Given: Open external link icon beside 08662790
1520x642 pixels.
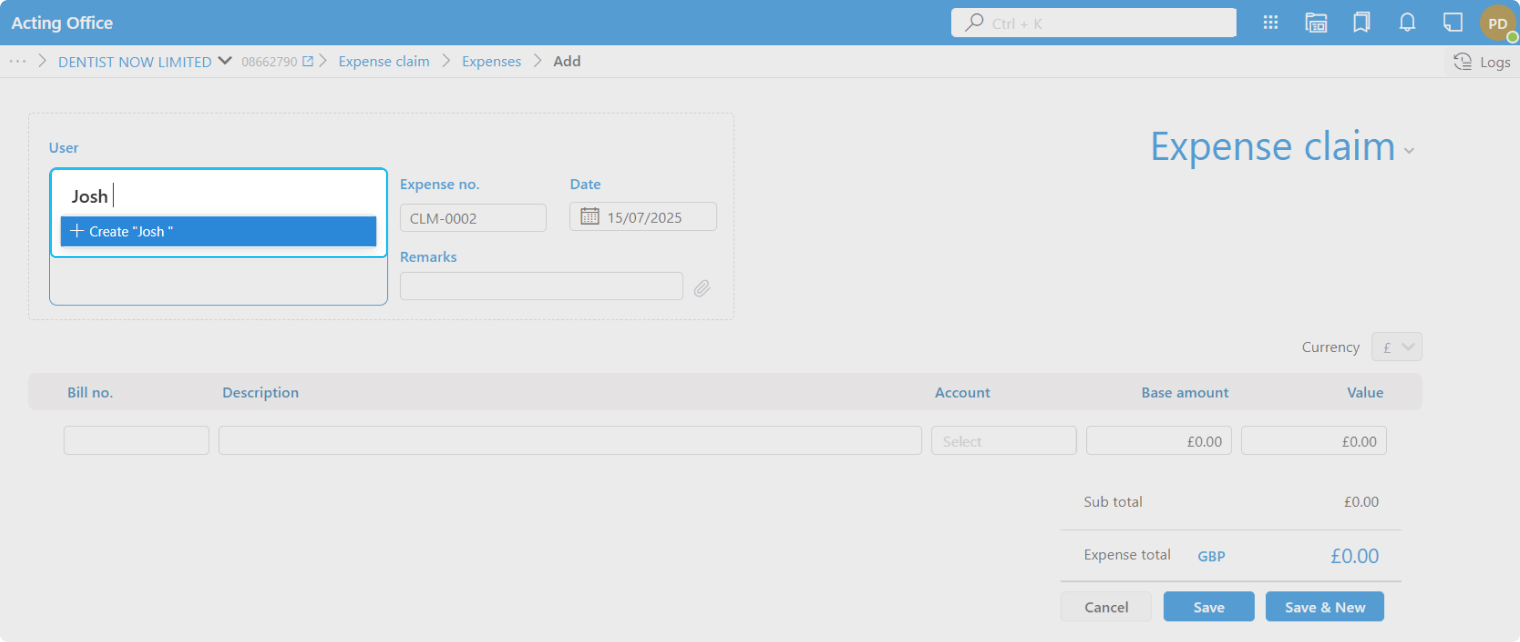Looking at the screenshot, I should coord(308,62).
